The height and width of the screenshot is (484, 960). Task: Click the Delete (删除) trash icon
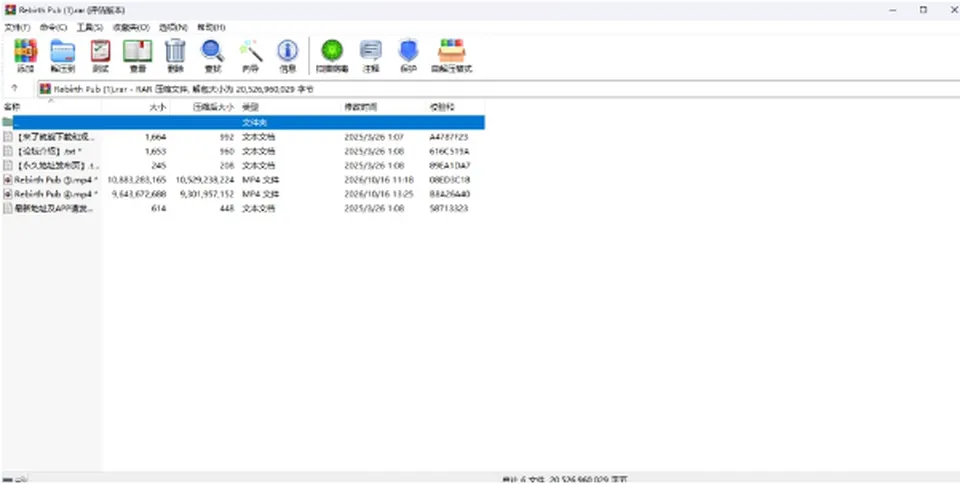[x=175, y=56]
